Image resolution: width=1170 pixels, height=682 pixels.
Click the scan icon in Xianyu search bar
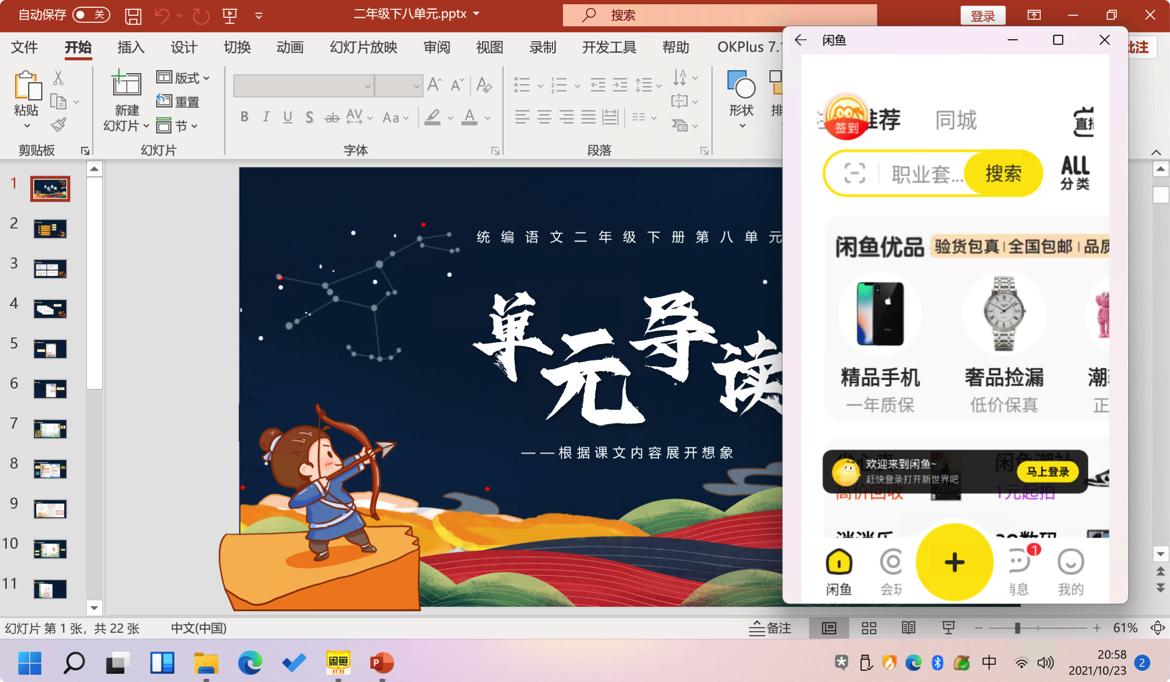[x=854, y=173]
